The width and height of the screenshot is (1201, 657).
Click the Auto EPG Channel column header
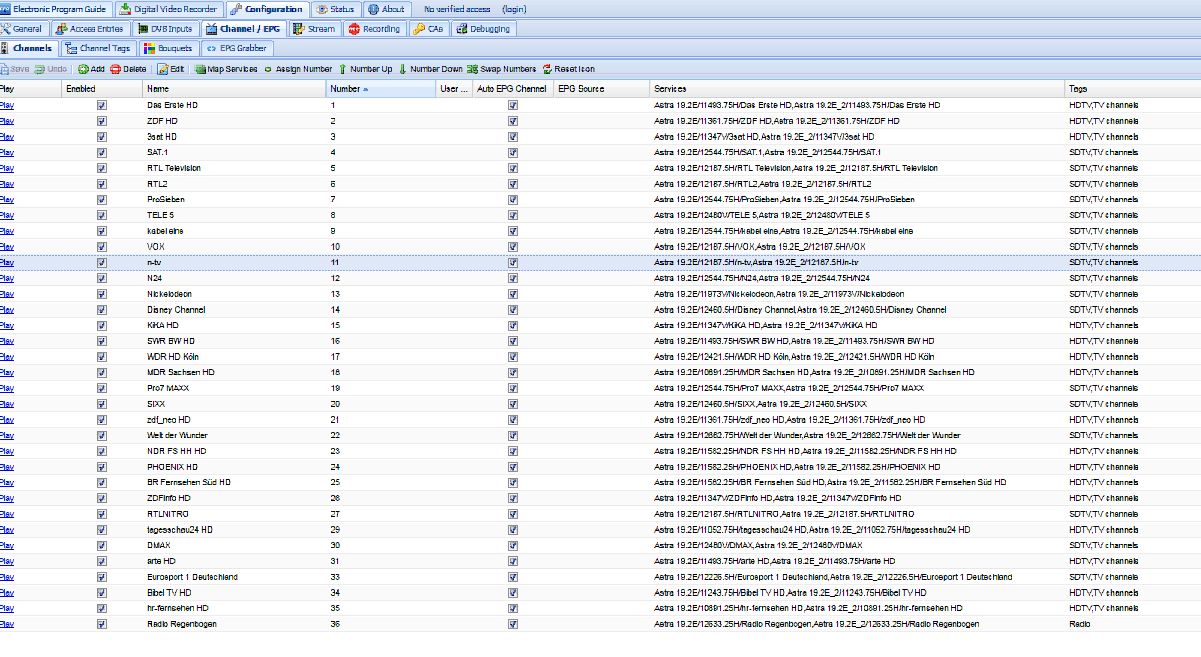[512, 89]
